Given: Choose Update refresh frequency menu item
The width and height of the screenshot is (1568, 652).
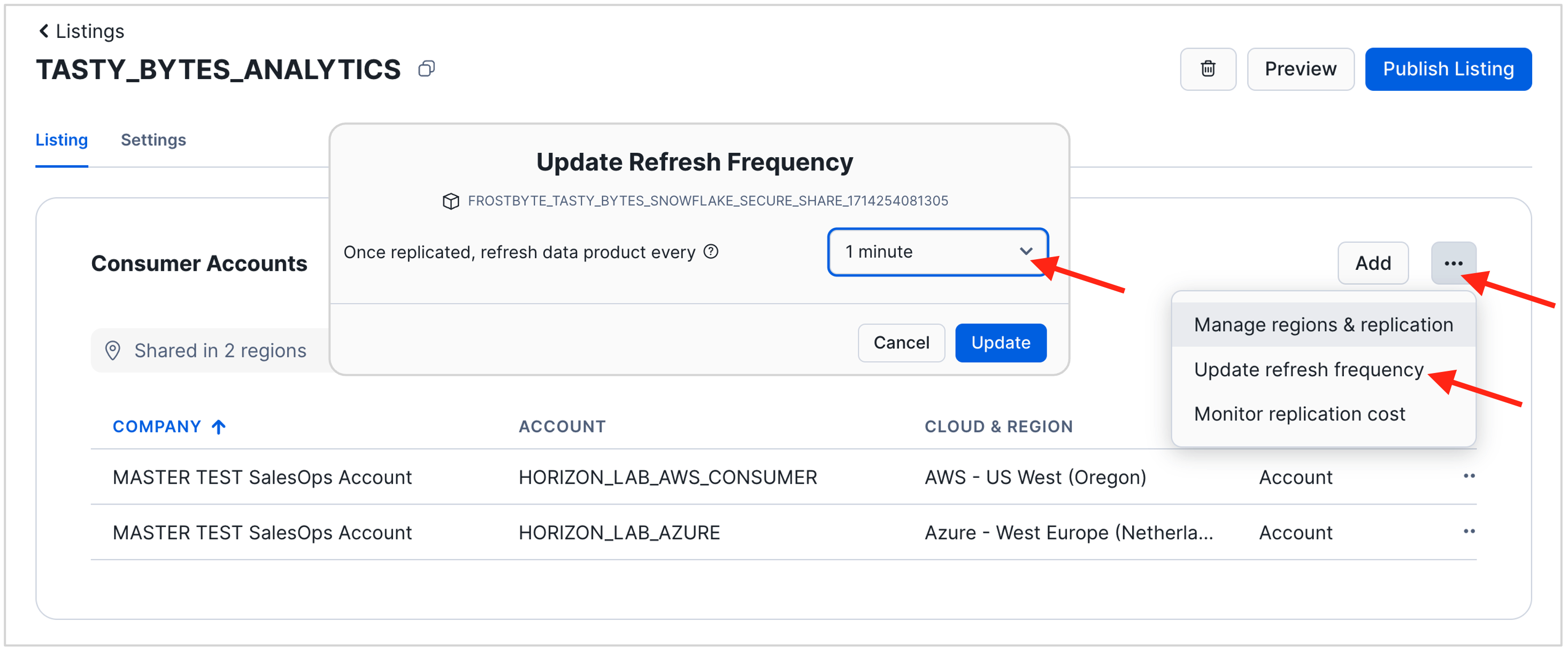Looking at the screenshot, I should click(x=1309, y=370).
